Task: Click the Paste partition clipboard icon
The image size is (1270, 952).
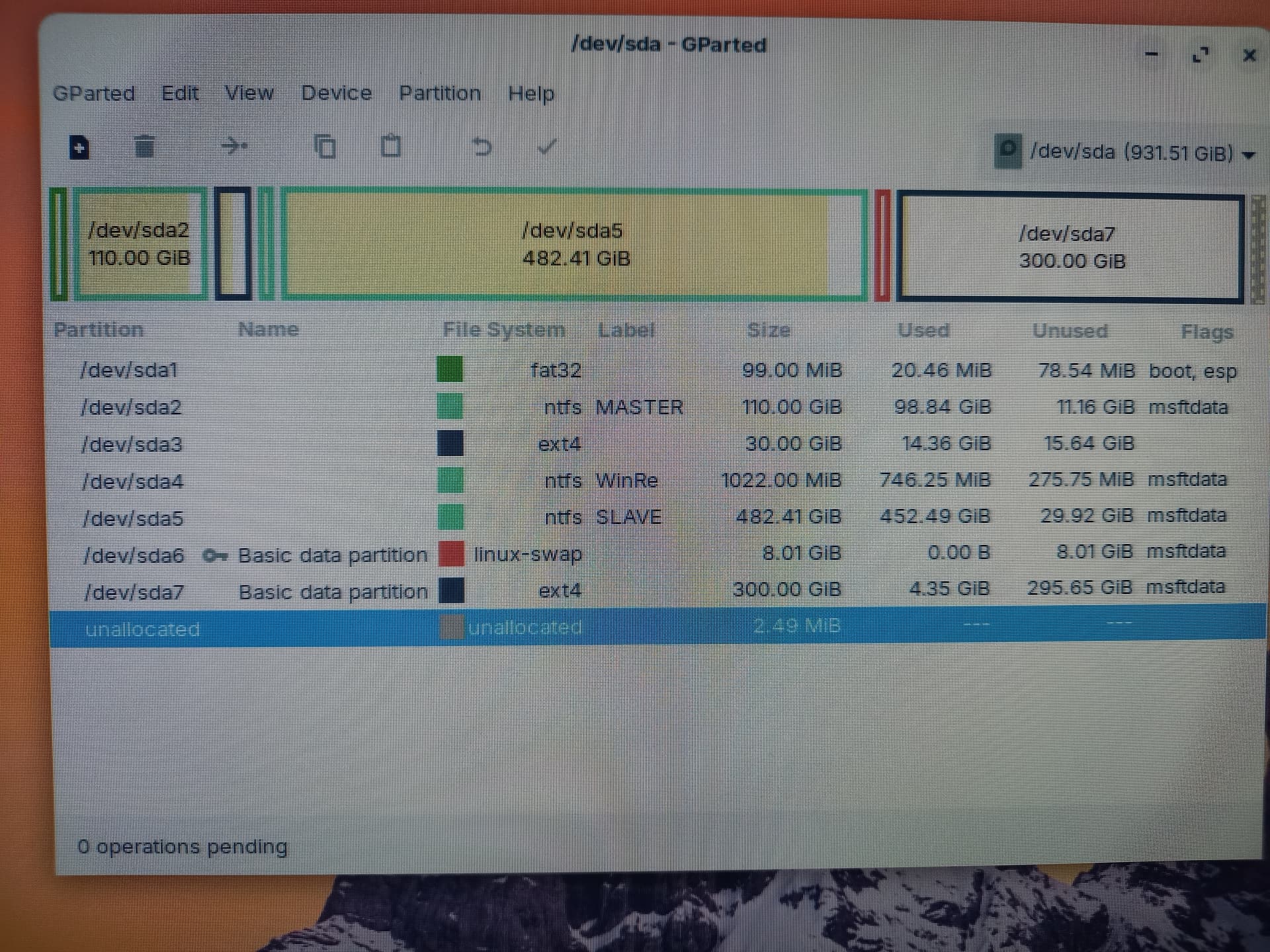Action: tap(391, 145)
